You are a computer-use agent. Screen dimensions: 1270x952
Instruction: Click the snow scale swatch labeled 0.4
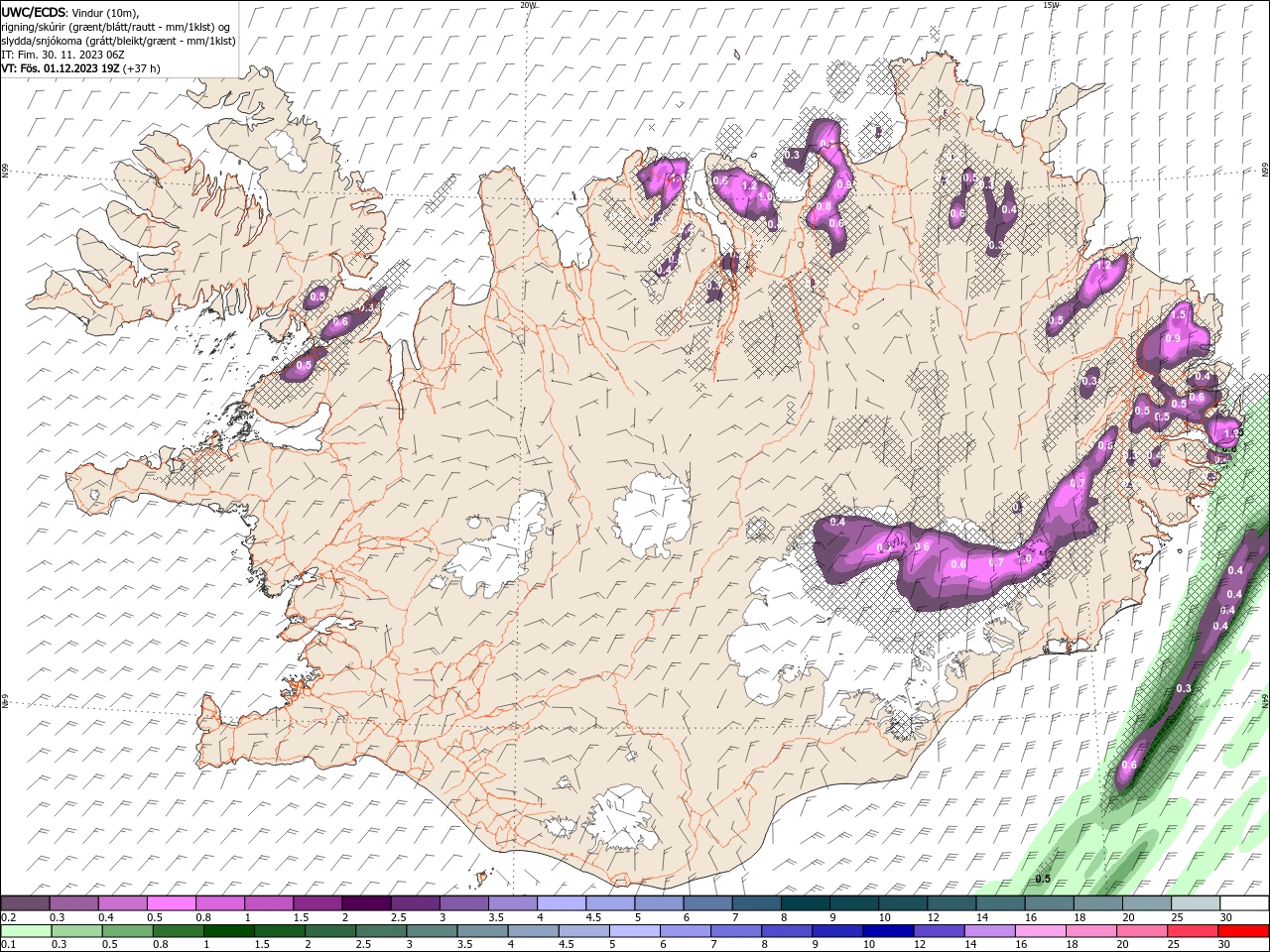[122, 902]
